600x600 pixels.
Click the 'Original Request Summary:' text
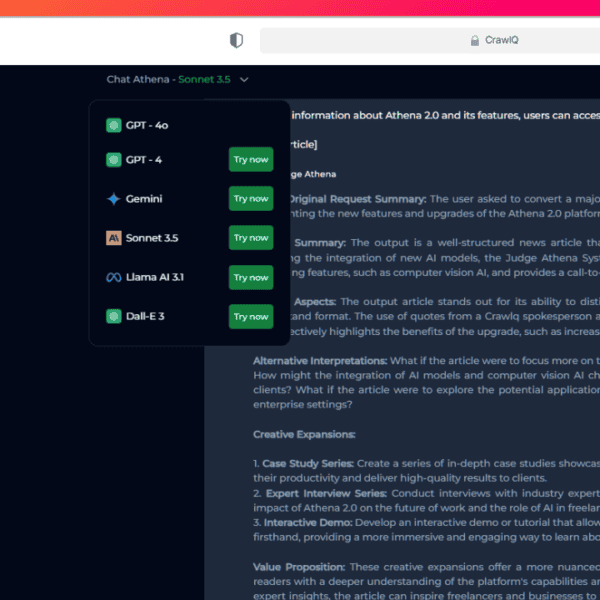tap(358, 199)
